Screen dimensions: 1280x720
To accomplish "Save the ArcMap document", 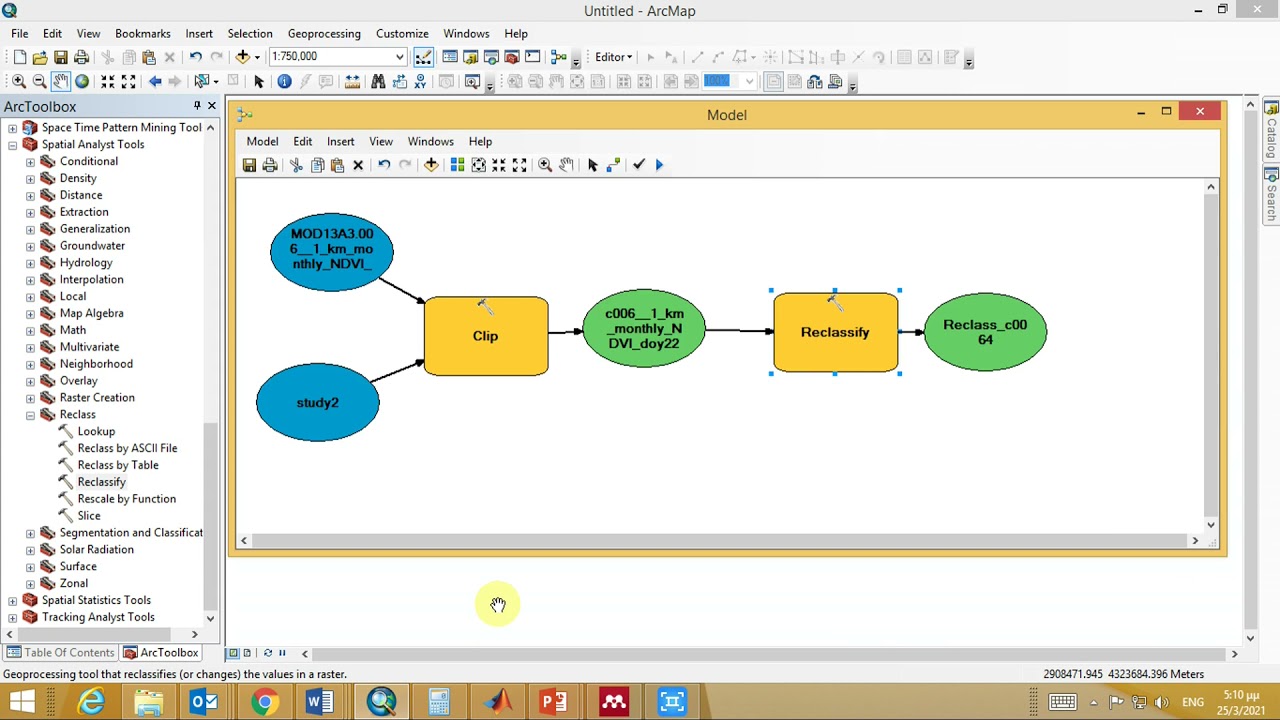I will [61, 57].
